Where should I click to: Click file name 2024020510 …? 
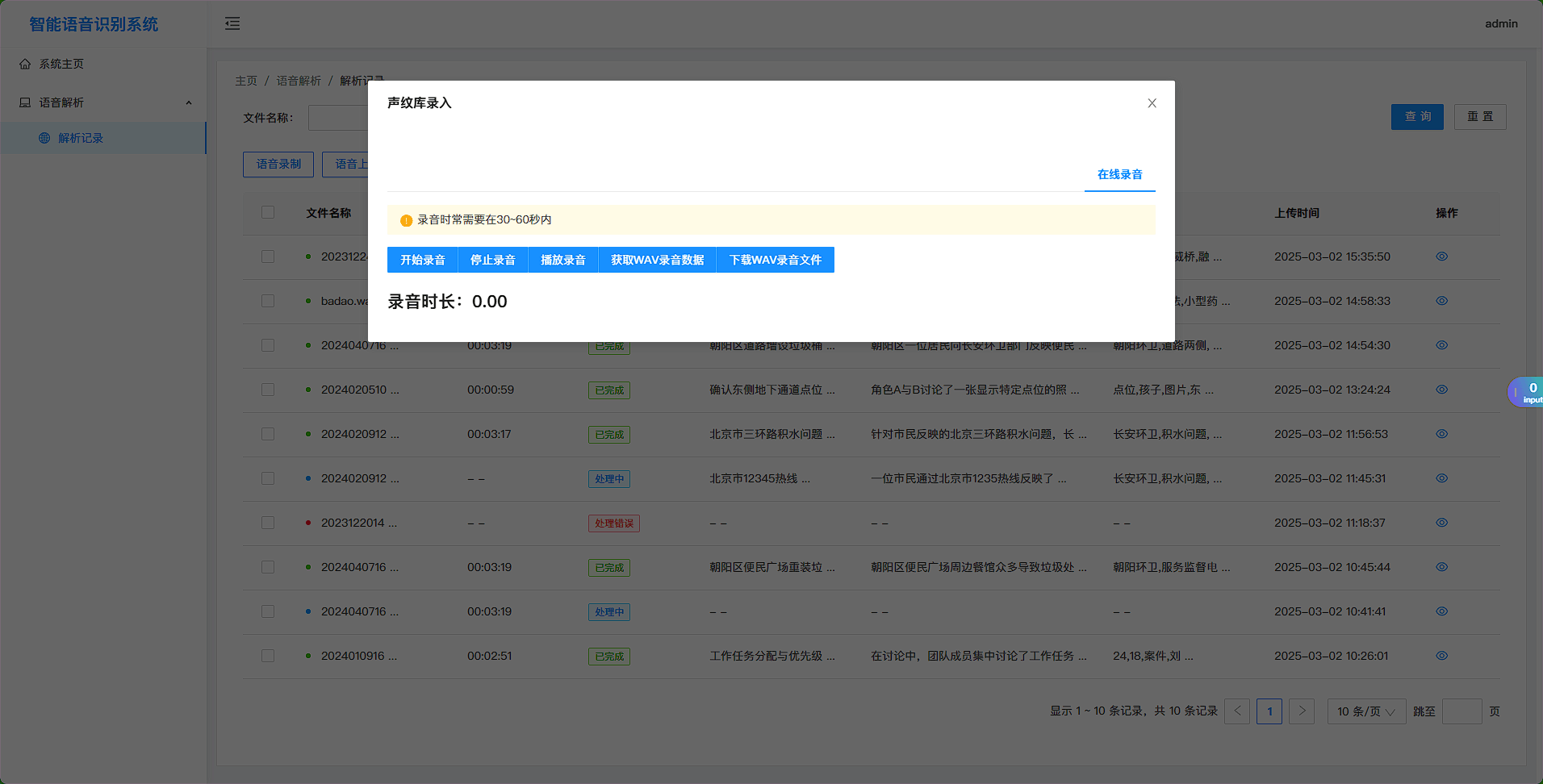click(x=360, y=390)
